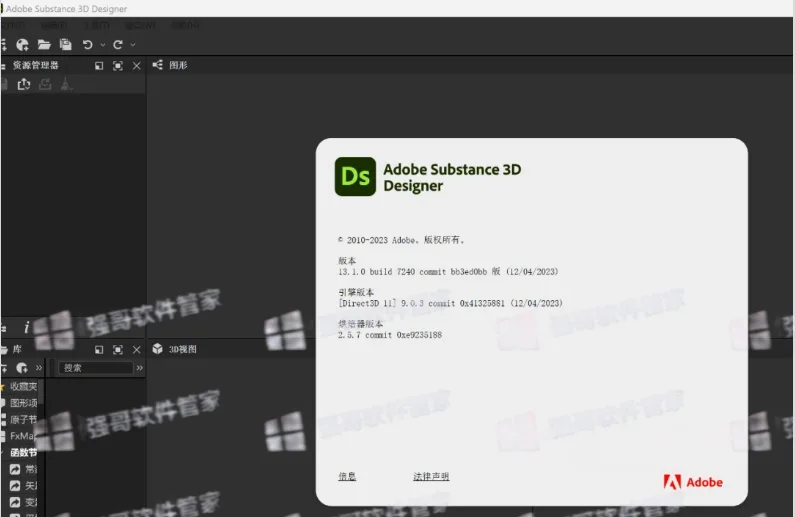The image size is (795, 517).
Task: Open the 工具(T) menu
Action: point(96,25)
